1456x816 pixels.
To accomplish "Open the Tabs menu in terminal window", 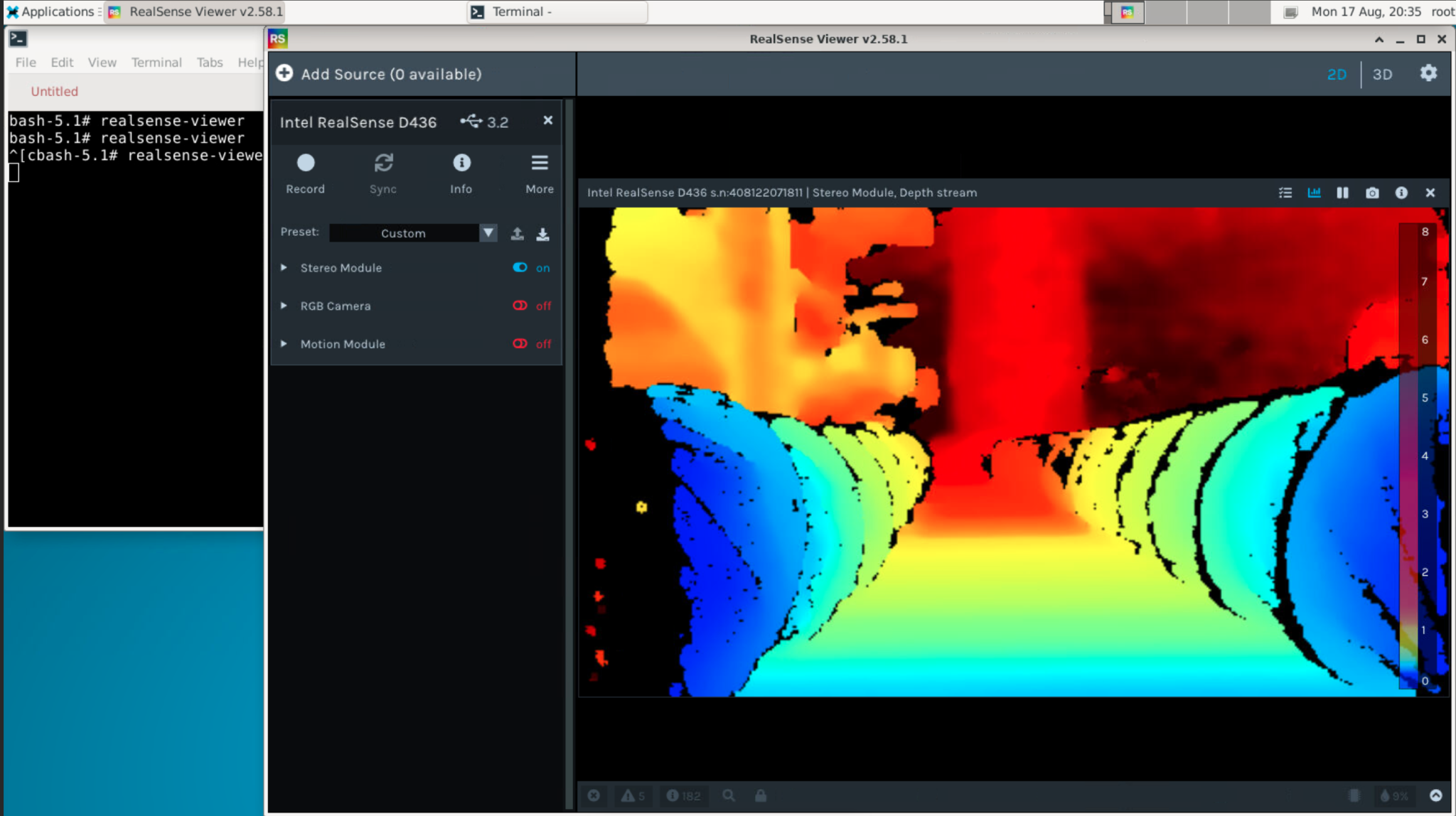I will click(210, 63).
